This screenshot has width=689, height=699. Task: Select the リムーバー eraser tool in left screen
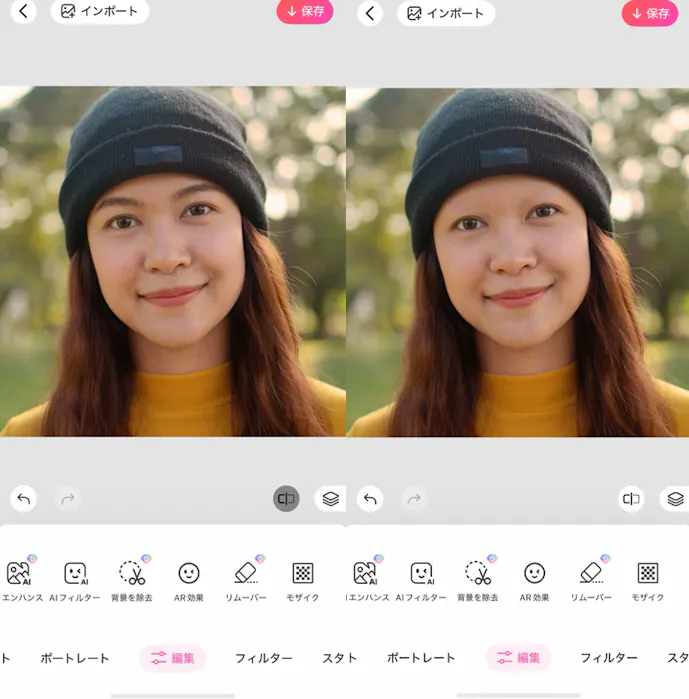246,580
